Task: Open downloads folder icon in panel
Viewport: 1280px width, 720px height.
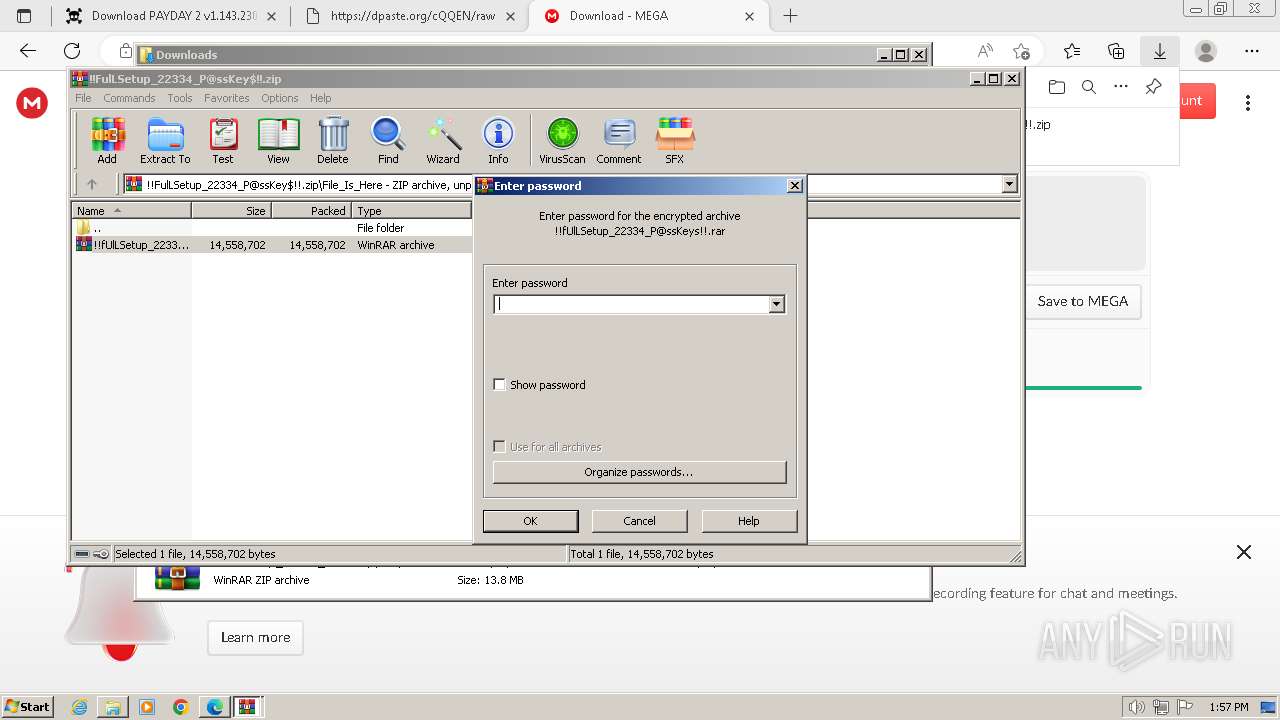Action: pyautogui.click(x=1057, y=87)
